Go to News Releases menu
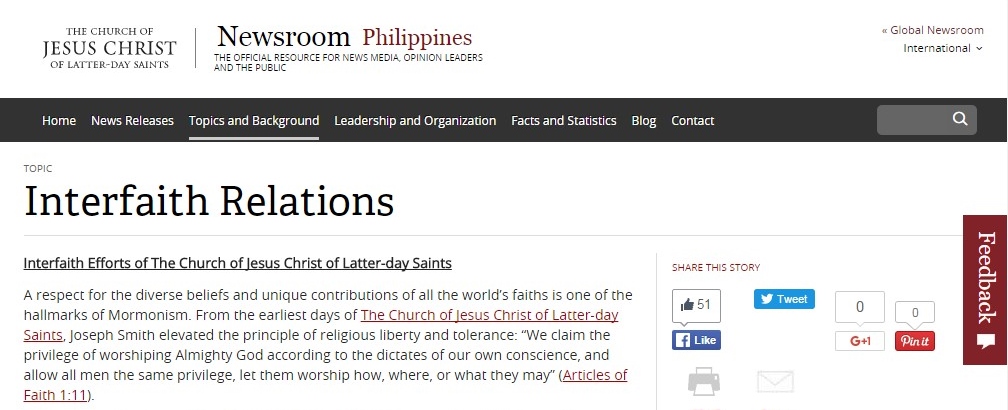1008x410 pixels. (x=132, y=121)
